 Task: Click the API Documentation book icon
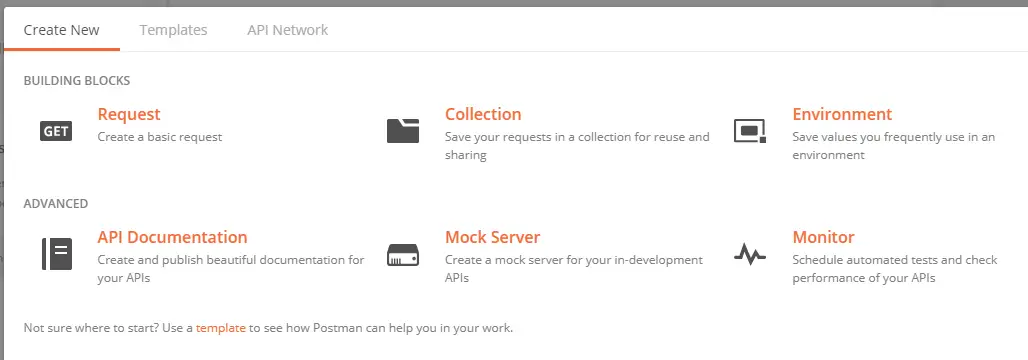coord(56,254)
